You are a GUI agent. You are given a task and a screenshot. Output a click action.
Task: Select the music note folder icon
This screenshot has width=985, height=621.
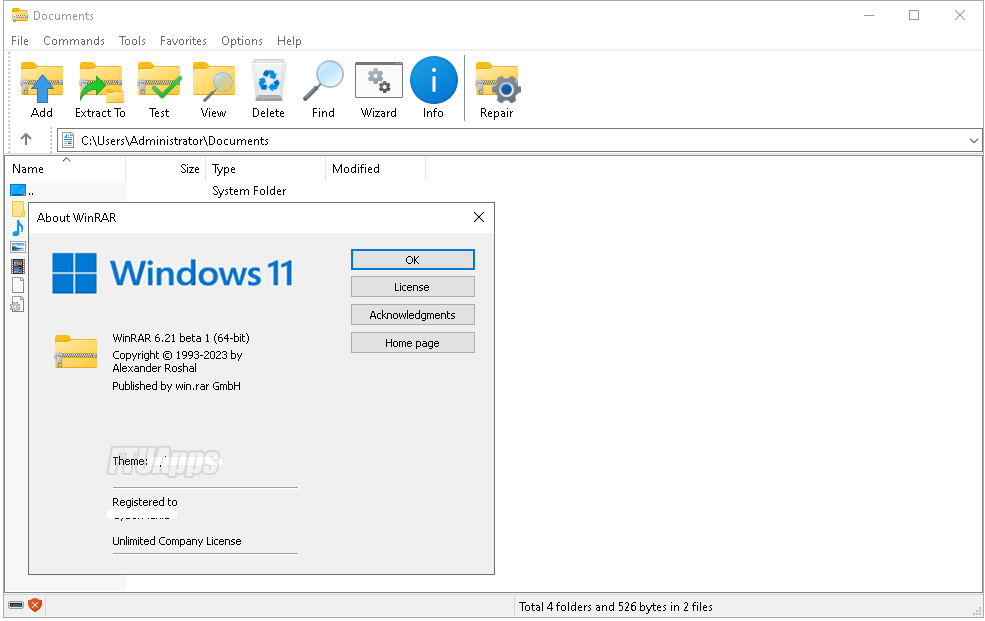[18, 228]
